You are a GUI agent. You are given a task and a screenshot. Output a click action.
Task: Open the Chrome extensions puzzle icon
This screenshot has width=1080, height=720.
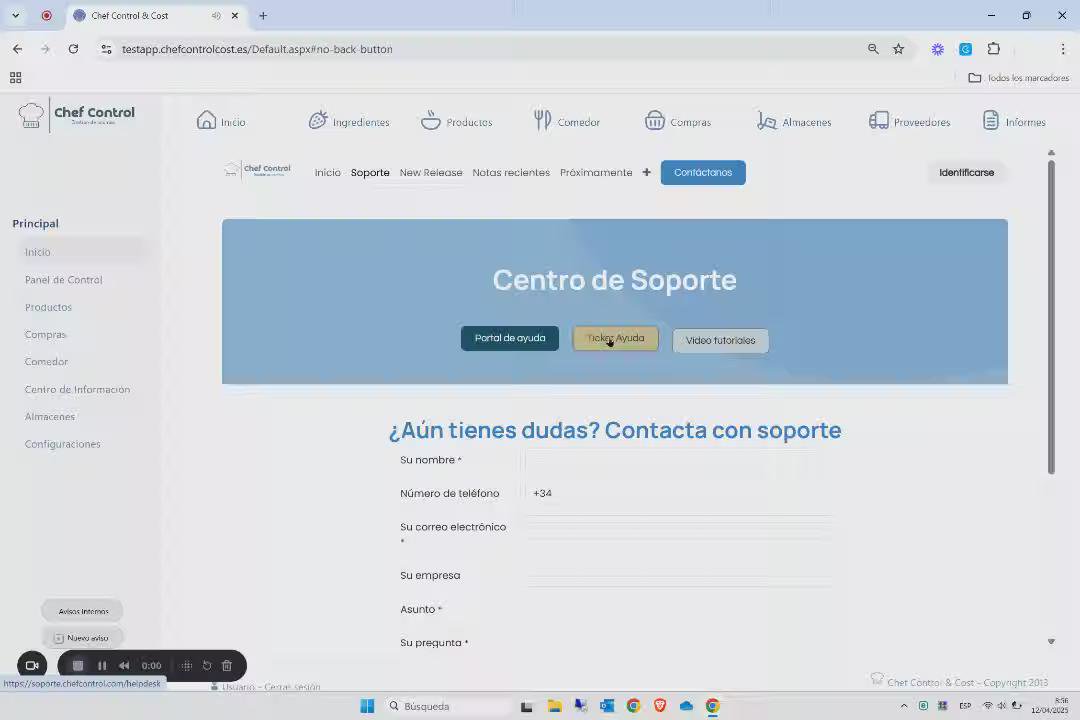click(x=993, y=49)
